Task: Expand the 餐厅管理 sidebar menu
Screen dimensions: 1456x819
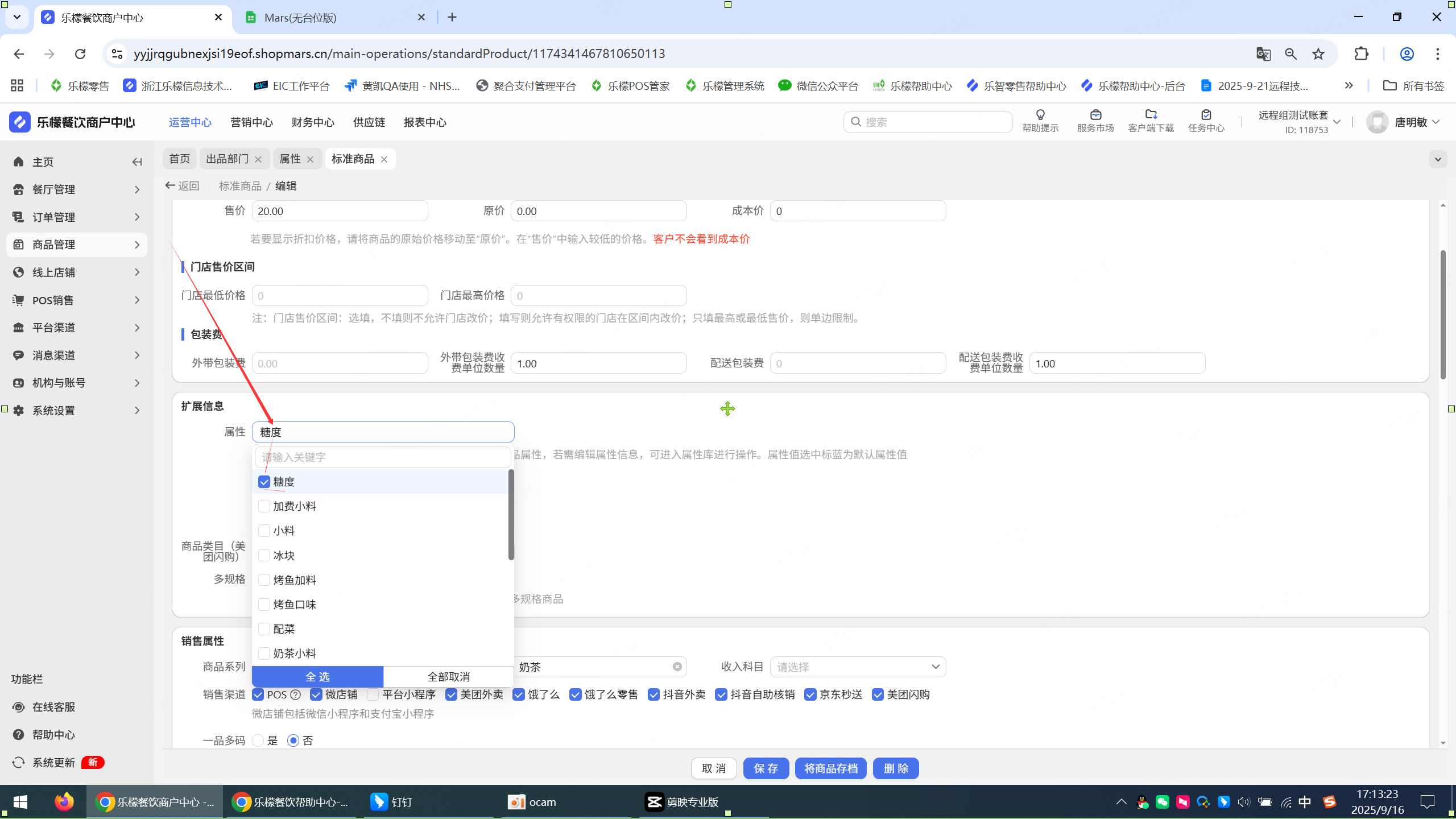Action: coord(77,189)
